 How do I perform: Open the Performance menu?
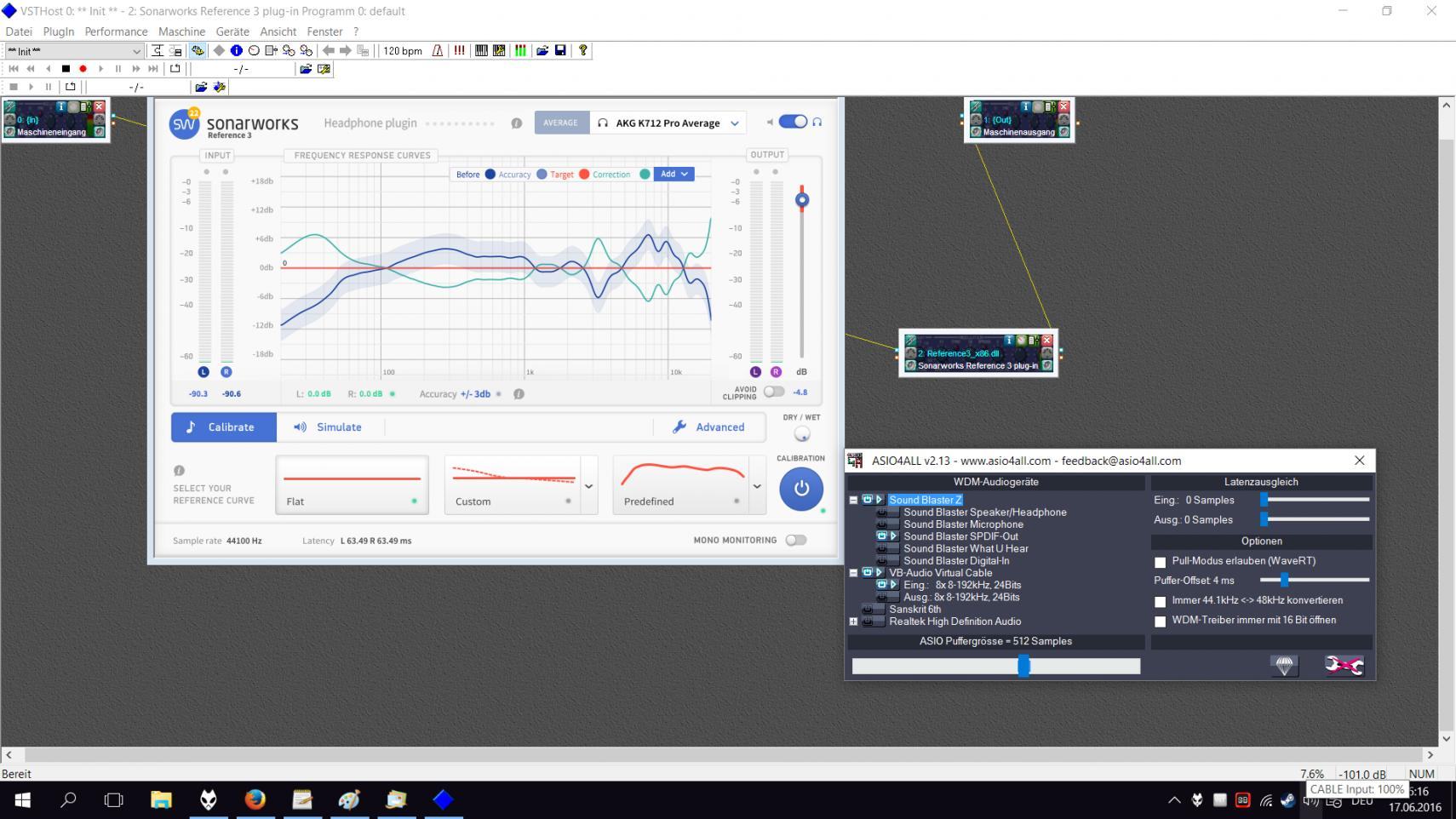[116, 31]
